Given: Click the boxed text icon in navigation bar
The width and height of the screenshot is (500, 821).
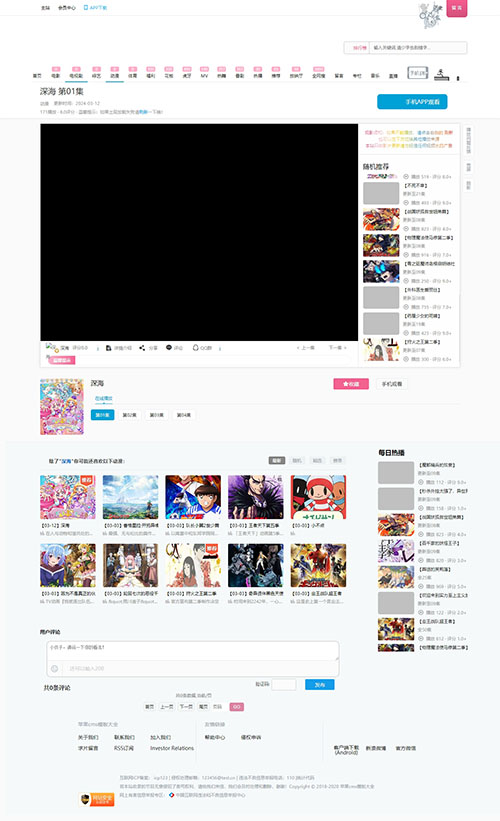Looking at the screenshot, I should point(418,73).
